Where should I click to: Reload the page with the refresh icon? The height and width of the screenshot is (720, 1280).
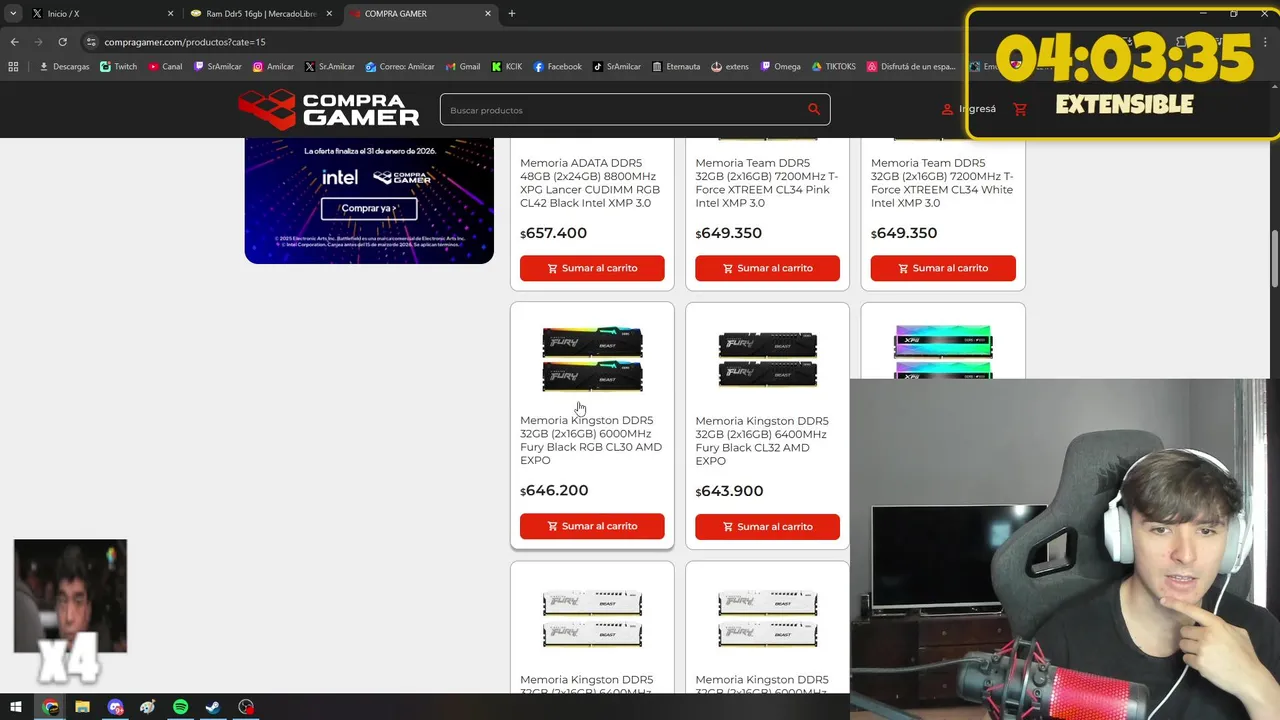pyautogui.click(x=62, y=42)
